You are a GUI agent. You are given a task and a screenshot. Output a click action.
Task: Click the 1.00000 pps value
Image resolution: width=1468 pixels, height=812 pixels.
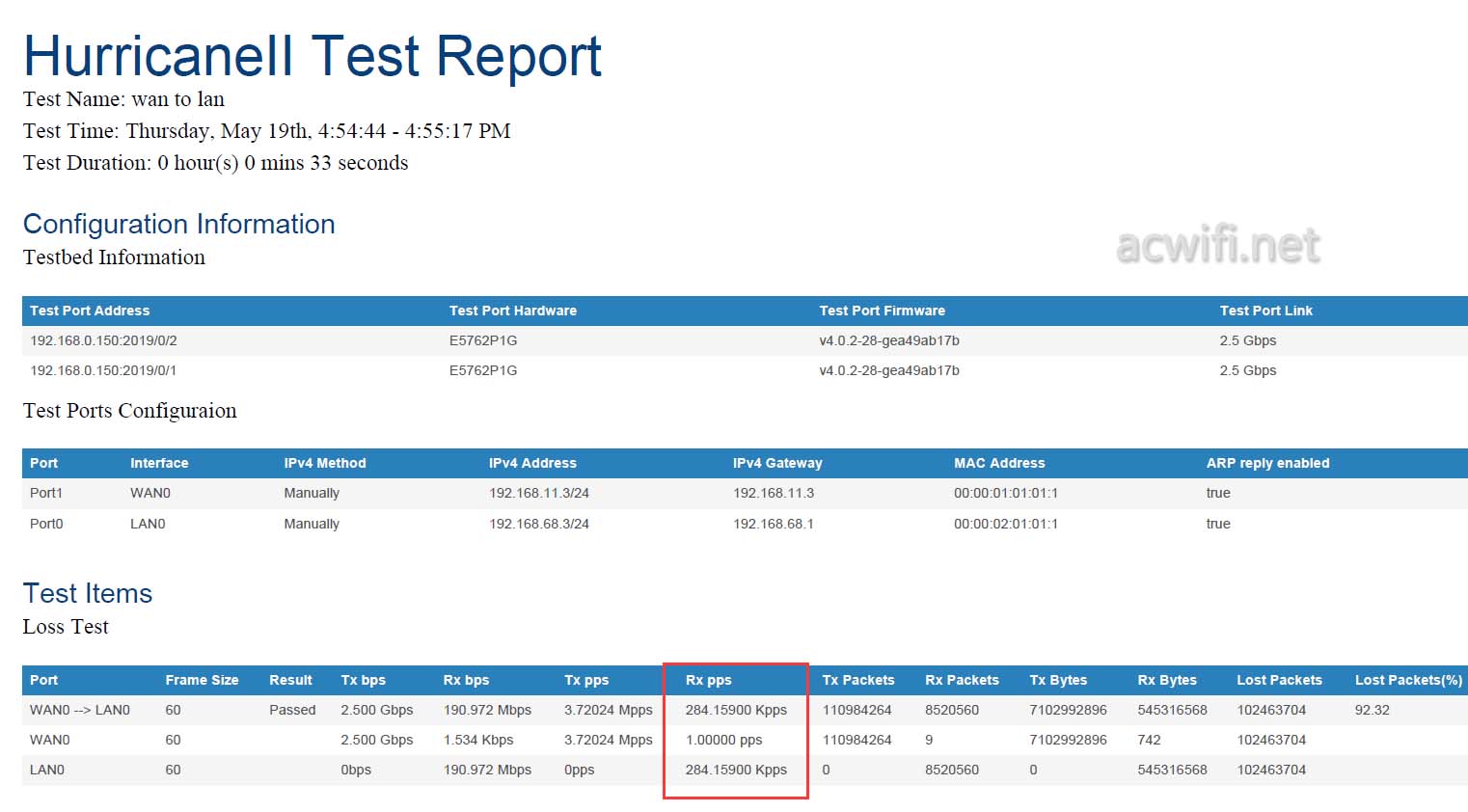pos(724,740)
